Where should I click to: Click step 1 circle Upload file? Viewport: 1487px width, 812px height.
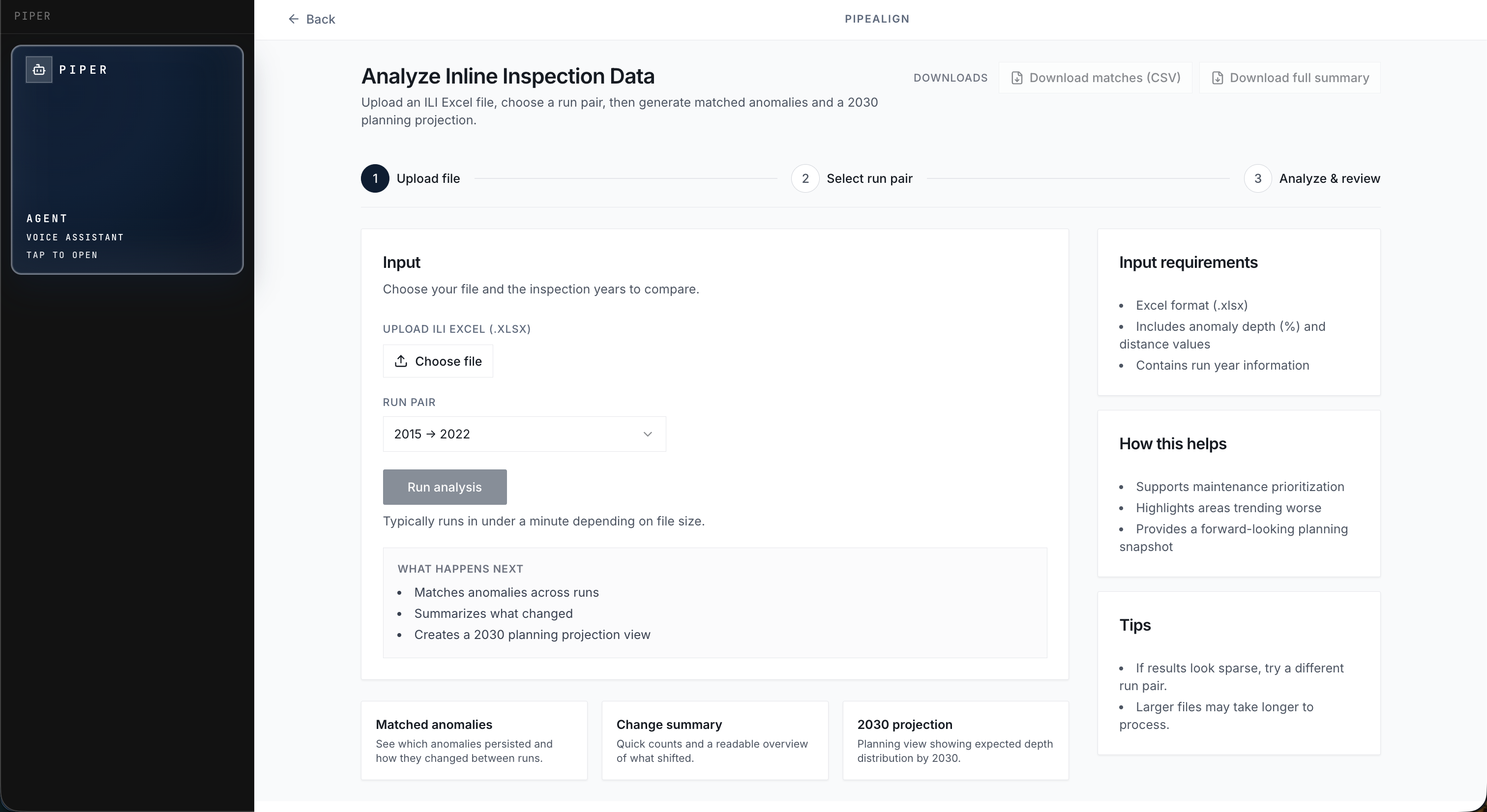[x=375, y=179]
